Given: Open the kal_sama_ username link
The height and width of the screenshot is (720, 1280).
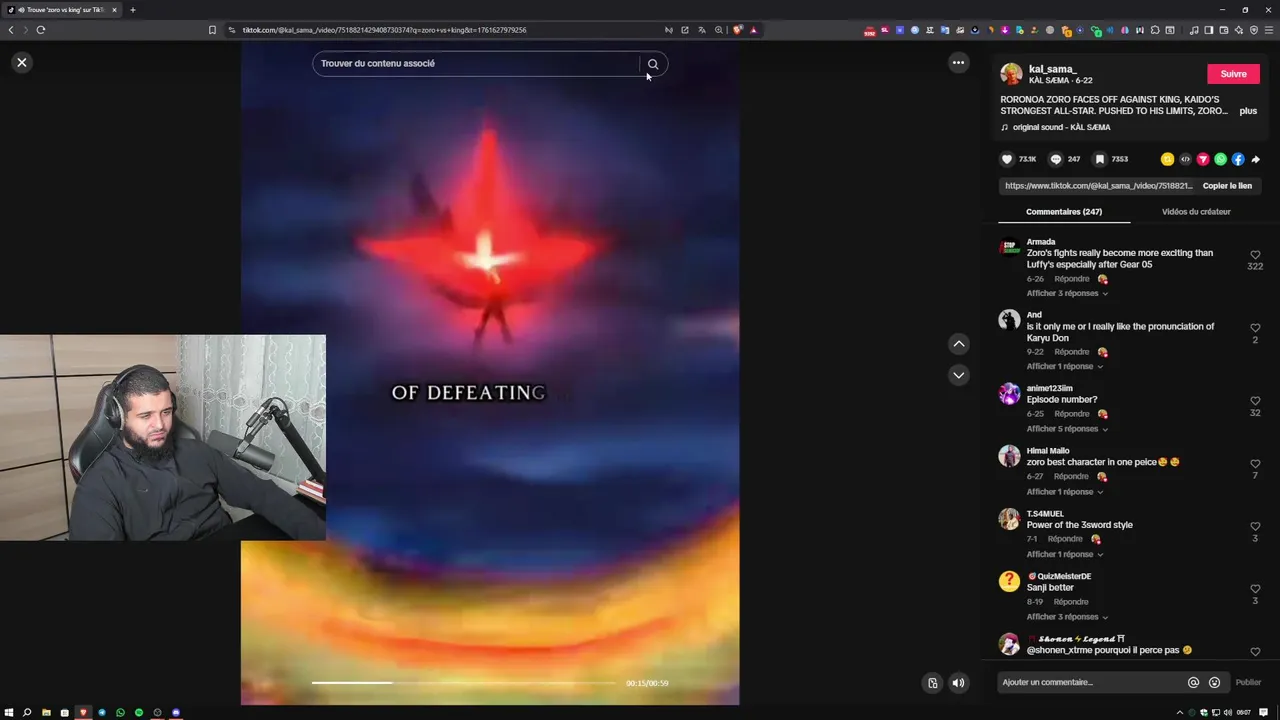Looking at the screenshot, I should tap(1052, 69).
